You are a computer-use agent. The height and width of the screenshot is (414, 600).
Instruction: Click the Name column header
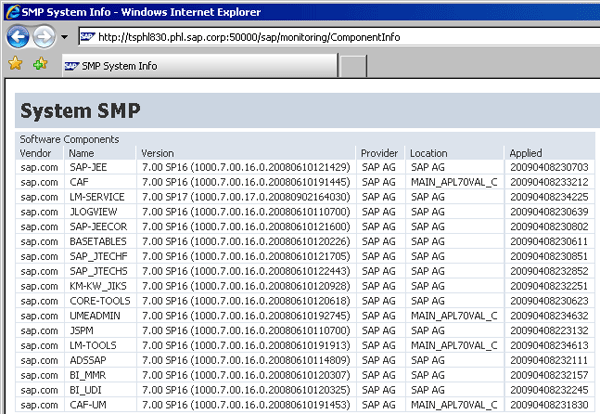coord(81,153)
